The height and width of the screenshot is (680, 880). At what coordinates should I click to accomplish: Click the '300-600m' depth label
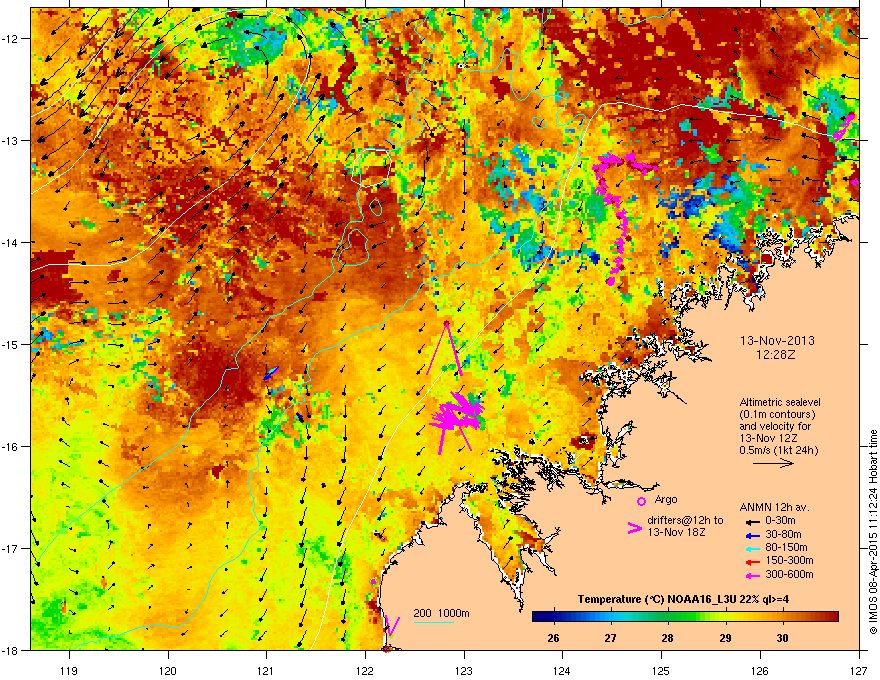[789, 575]
